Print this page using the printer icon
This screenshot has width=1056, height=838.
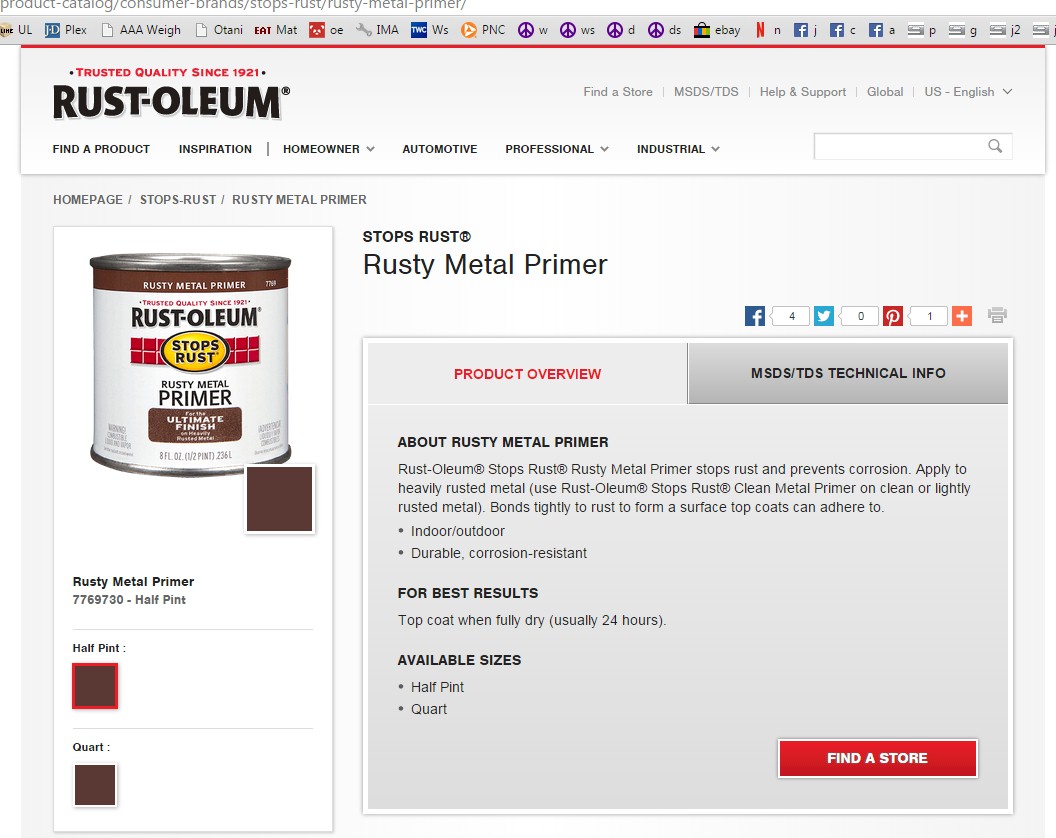click(x=997, y=315)
